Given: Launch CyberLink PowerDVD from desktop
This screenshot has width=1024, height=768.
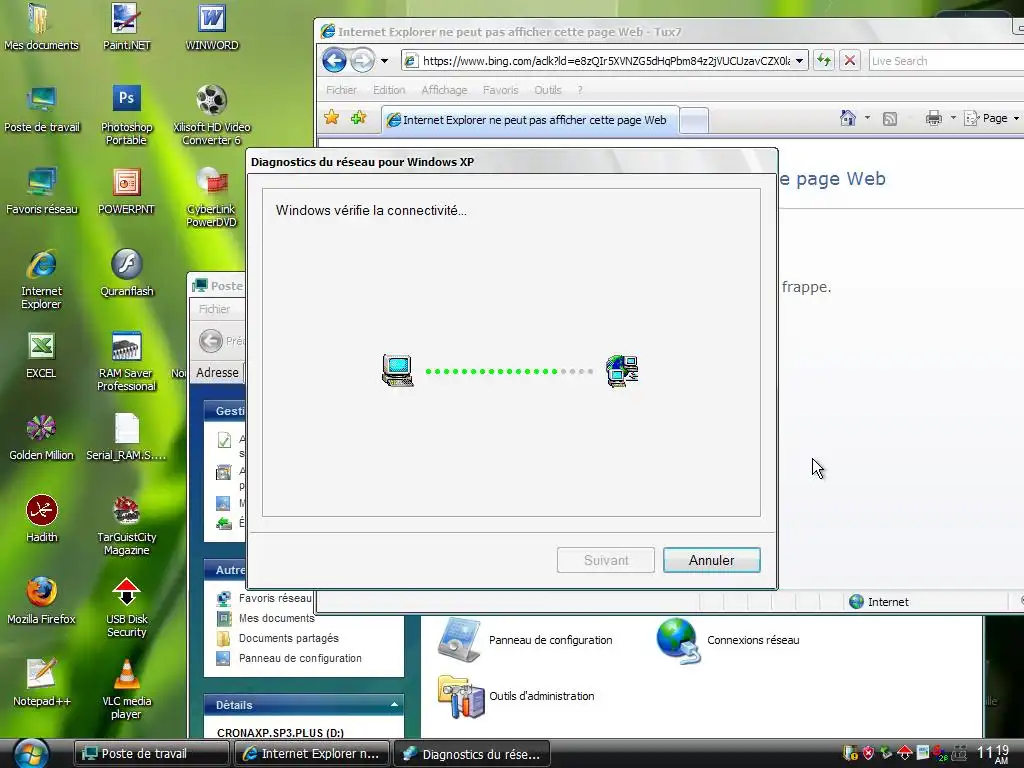Looking at the screenshot, I should click(212, 197).
